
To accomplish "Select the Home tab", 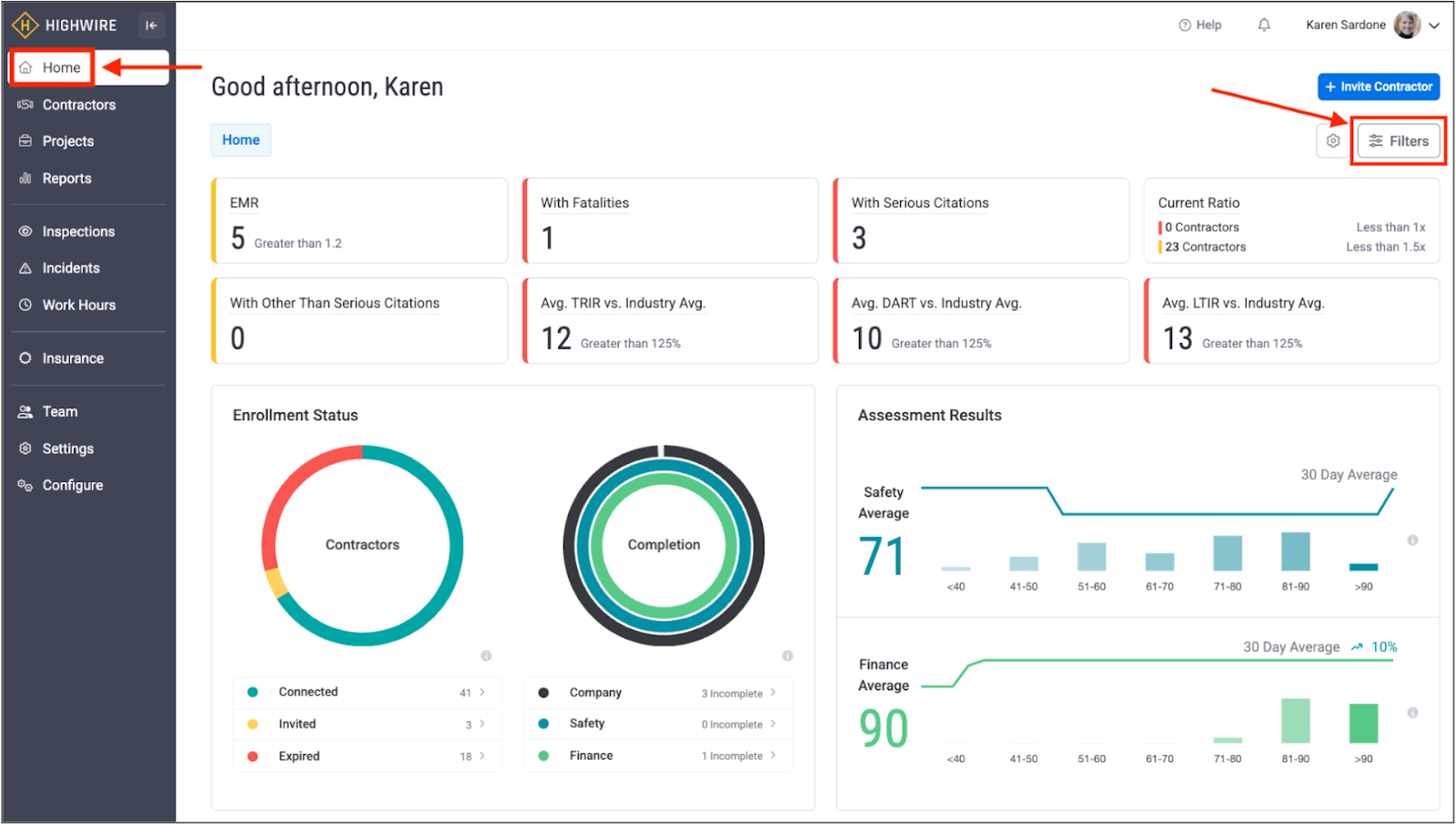I will (241, 140).
